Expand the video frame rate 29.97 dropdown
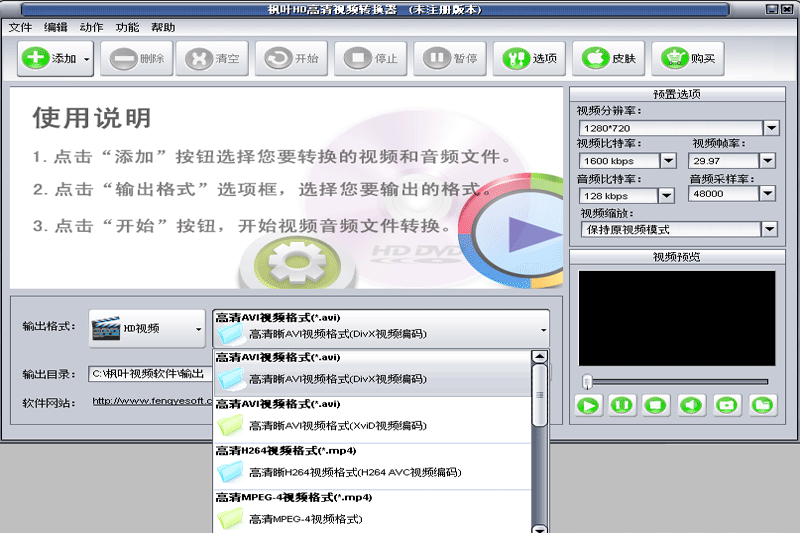The height and width of the screenshot is (533, 800). [767, 161]
